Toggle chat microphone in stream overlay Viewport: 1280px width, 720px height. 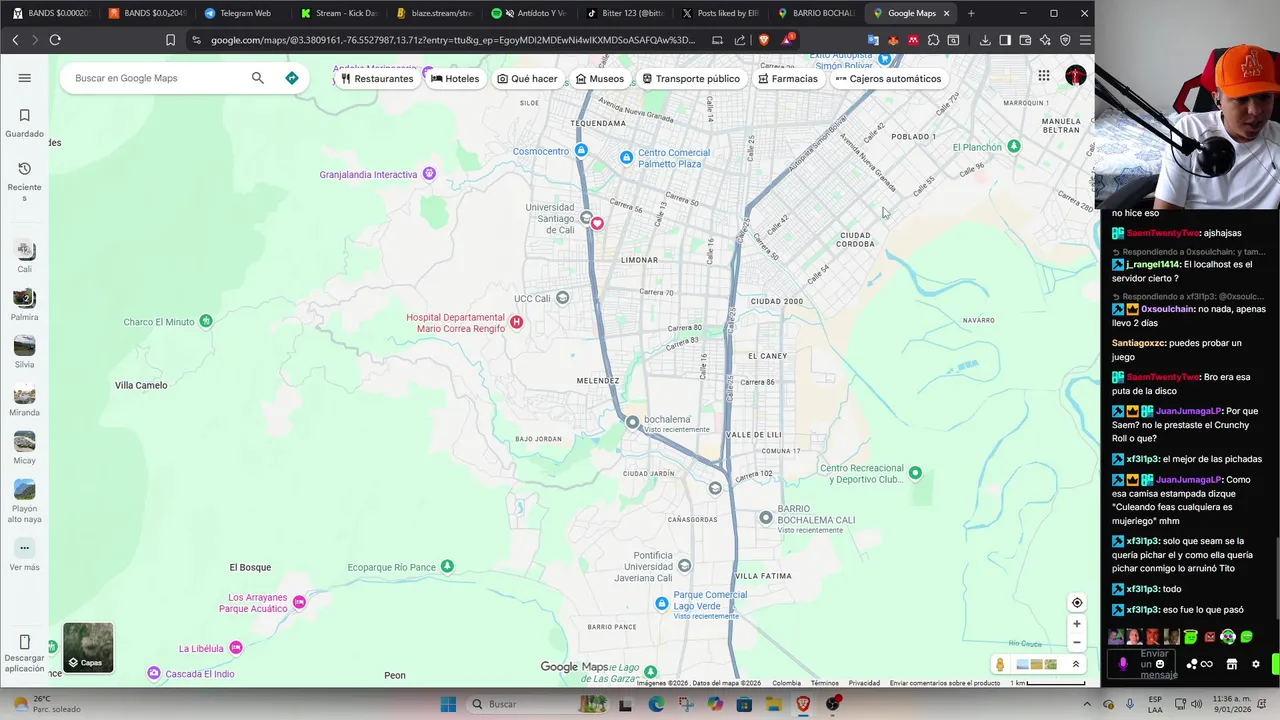click(x=1123, y=664)
